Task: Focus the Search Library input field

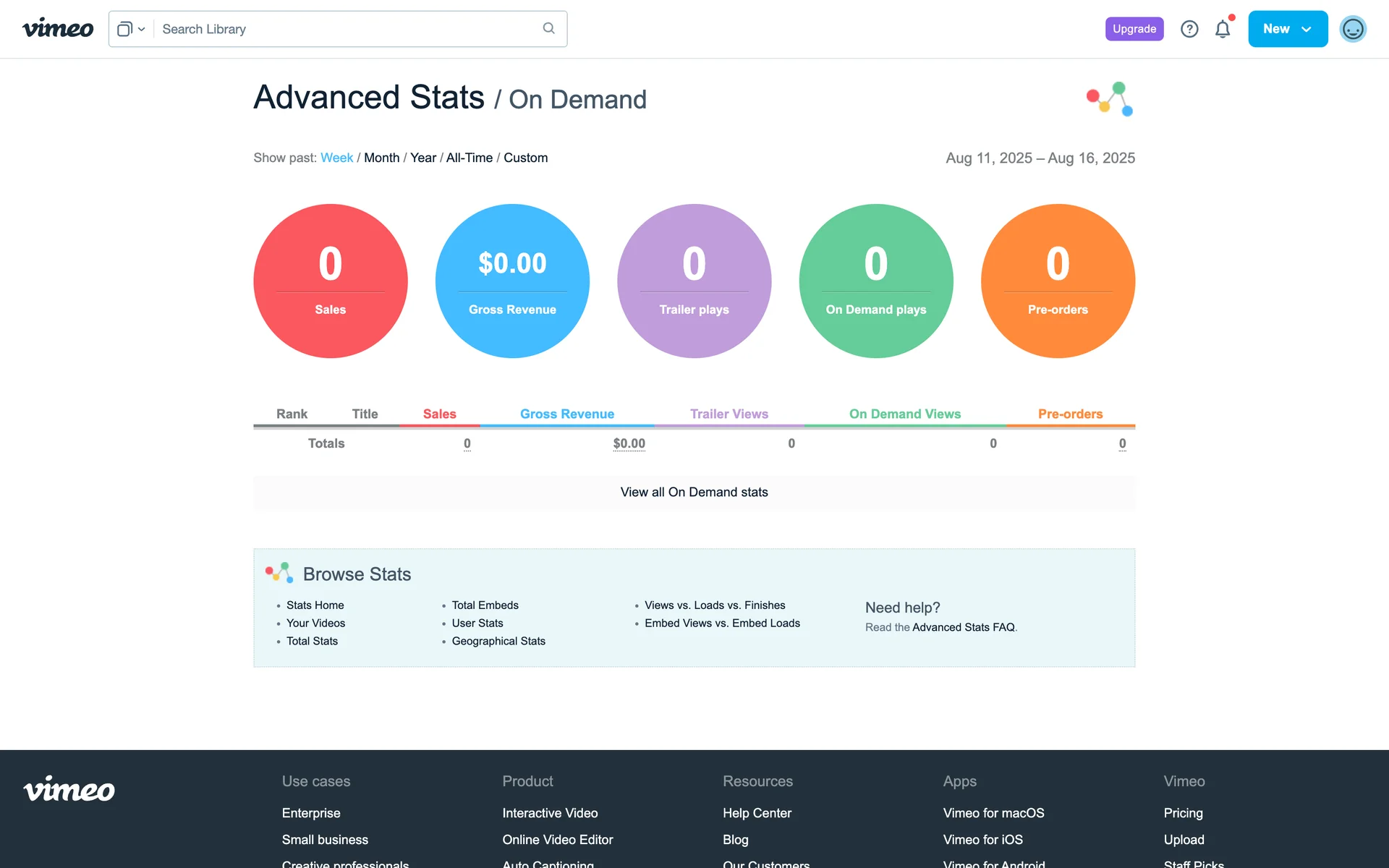Action: point(347,29)
